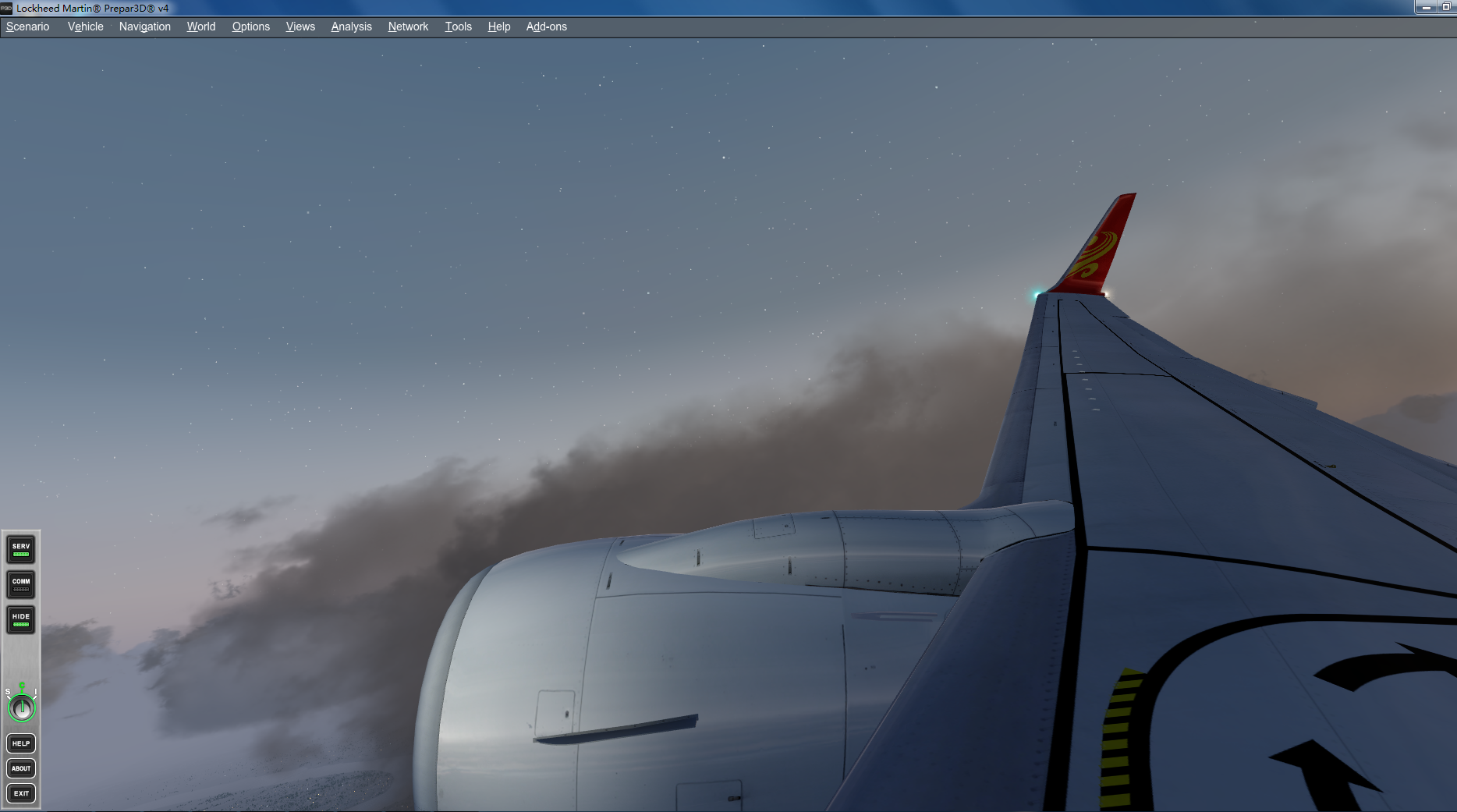Open the Options menu

250,26
